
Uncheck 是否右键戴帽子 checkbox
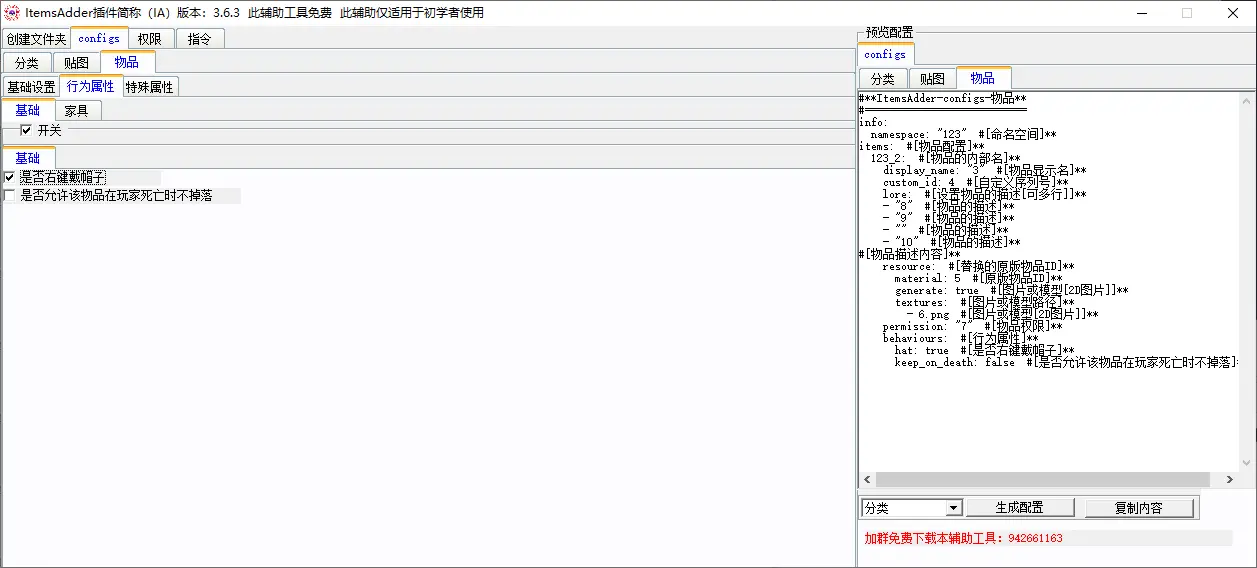tap(9, 177)
